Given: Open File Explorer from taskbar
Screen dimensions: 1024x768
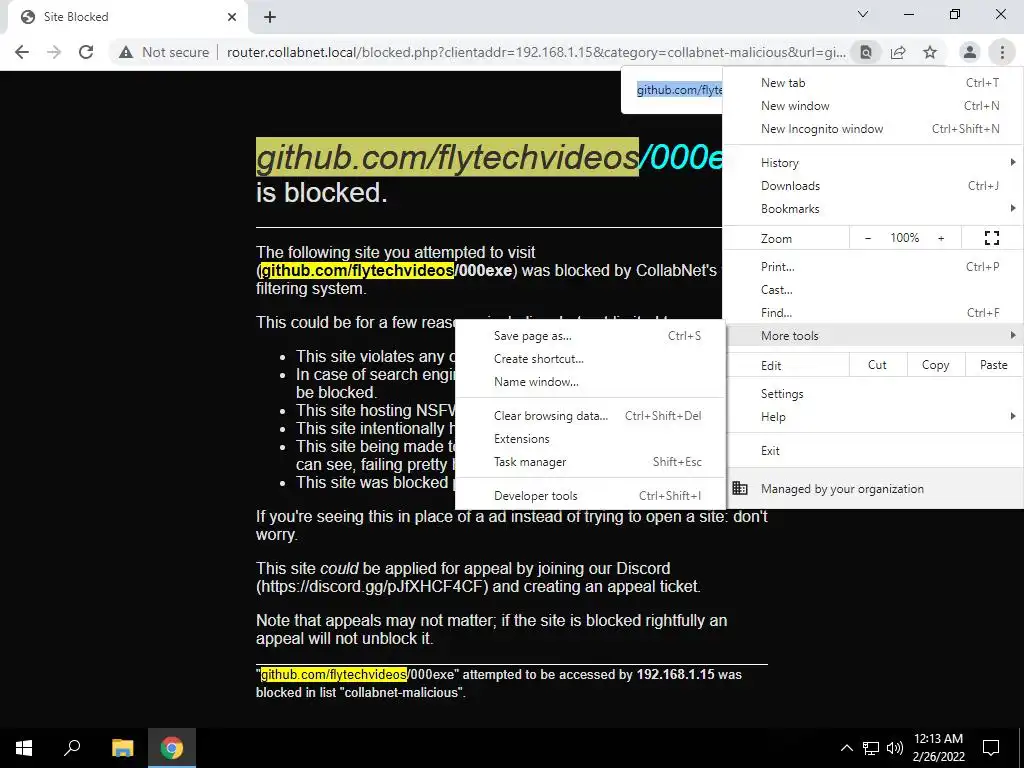Looking at the screenshot, I should [x=122, y=748].
